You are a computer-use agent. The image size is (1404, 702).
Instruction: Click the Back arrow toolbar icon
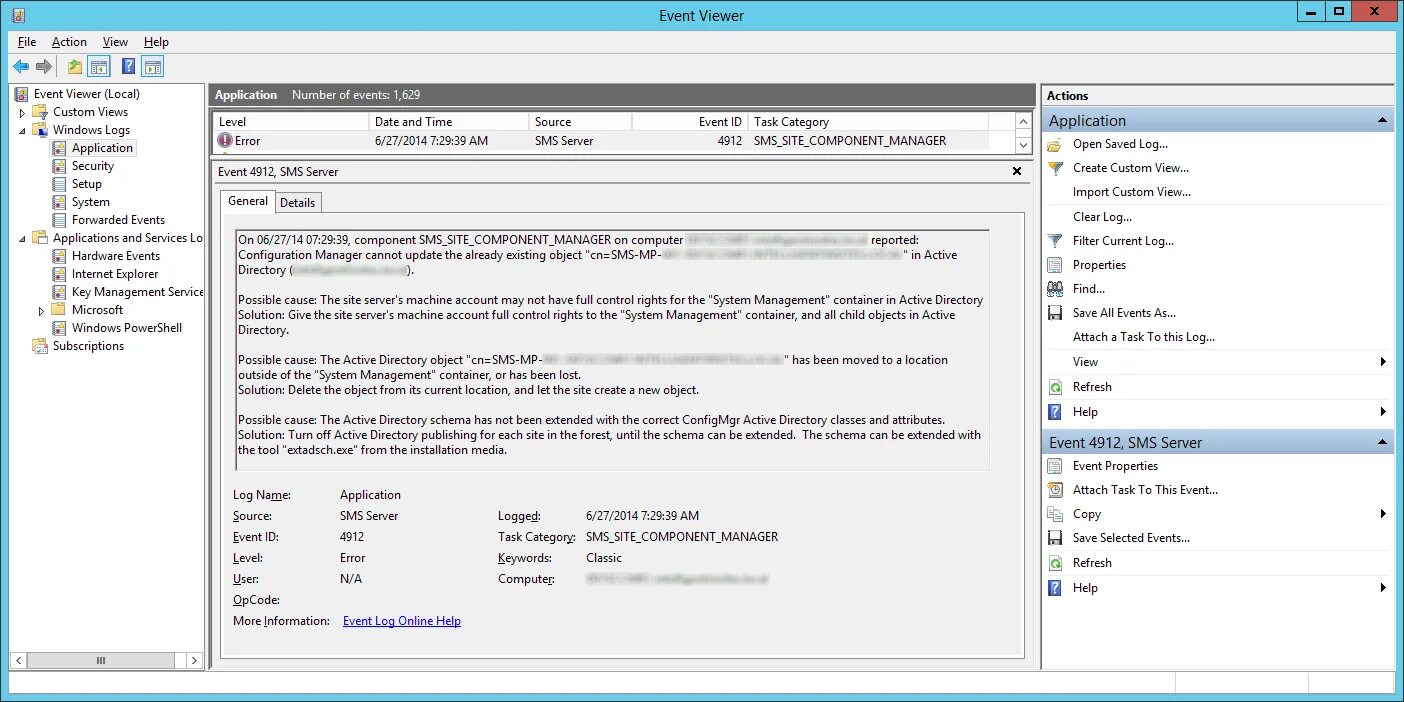click(21, 67)
